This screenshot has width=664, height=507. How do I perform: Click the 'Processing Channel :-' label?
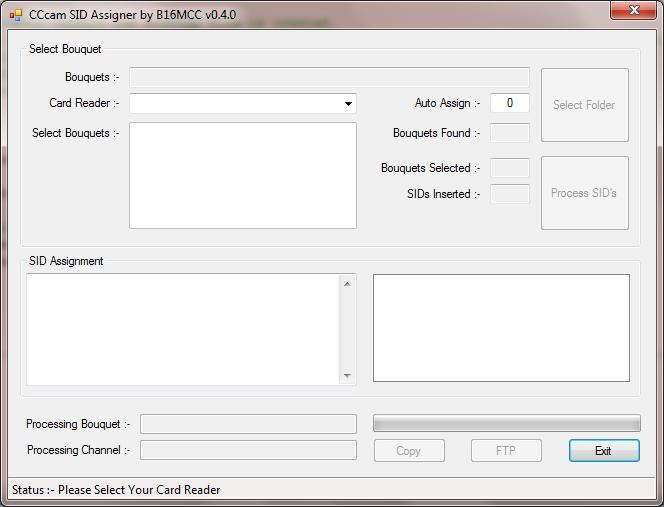click(x=79, y=450)
